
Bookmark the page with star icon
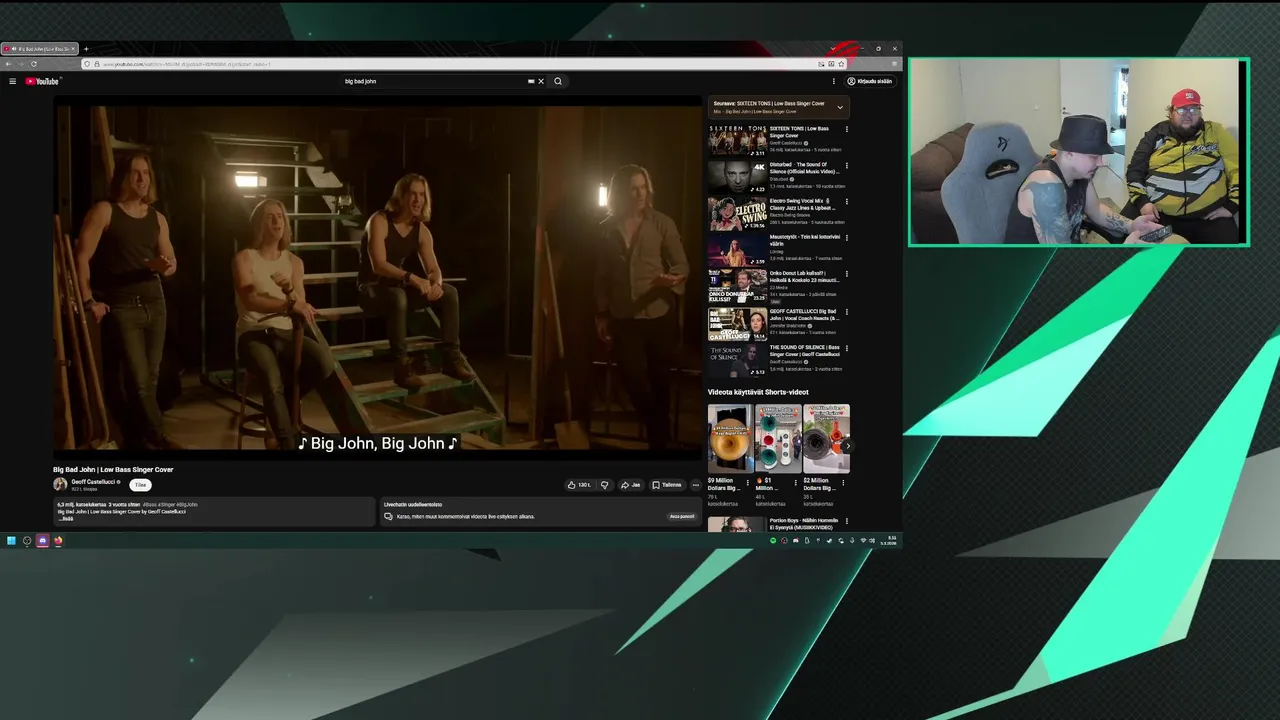point(841,64)
